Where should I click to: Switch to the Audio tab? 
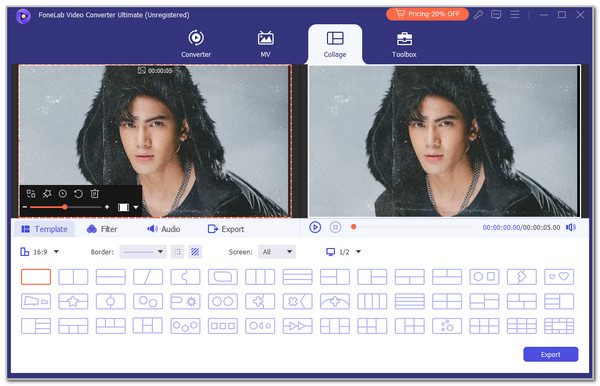[x=164, y=229]
